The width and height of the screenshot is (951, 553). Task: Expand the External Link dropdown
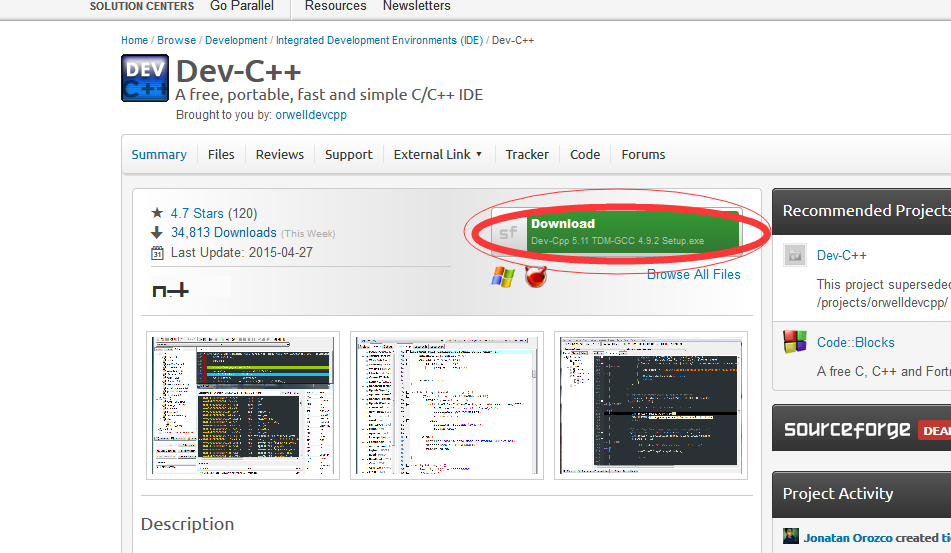click(438, 155)
